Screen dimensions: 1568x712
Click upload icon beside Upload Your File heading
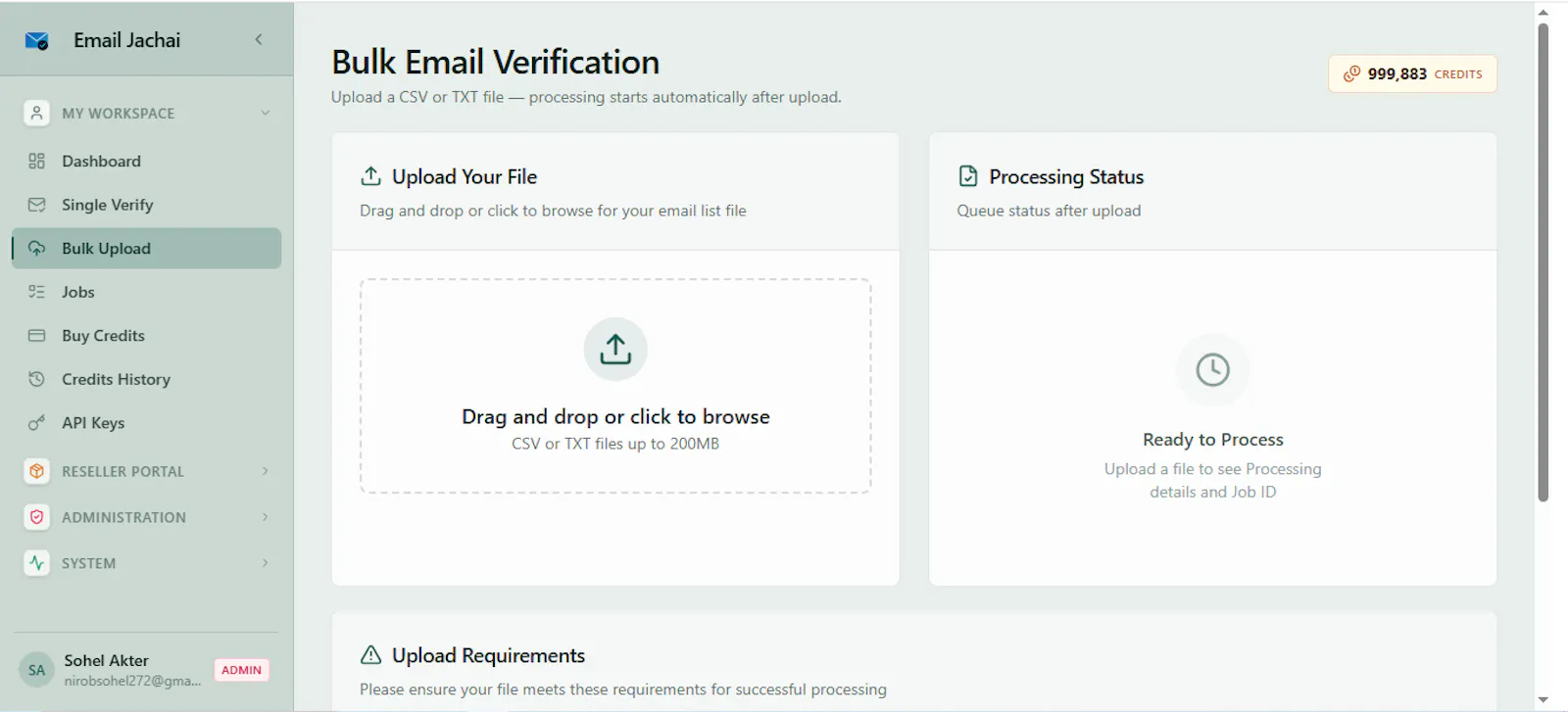pos(370,176)
